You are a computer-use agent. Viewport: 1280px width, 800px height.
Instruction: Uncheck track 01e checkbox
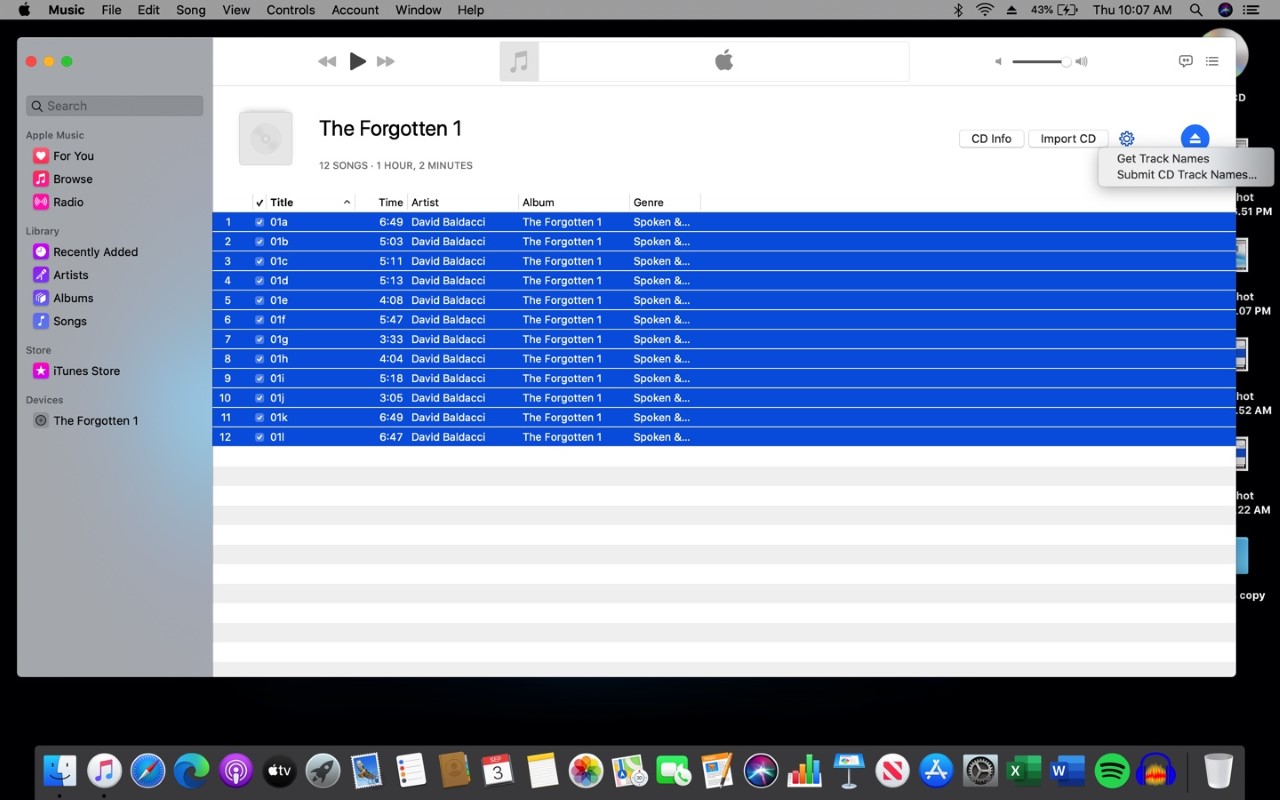[260, 300]
